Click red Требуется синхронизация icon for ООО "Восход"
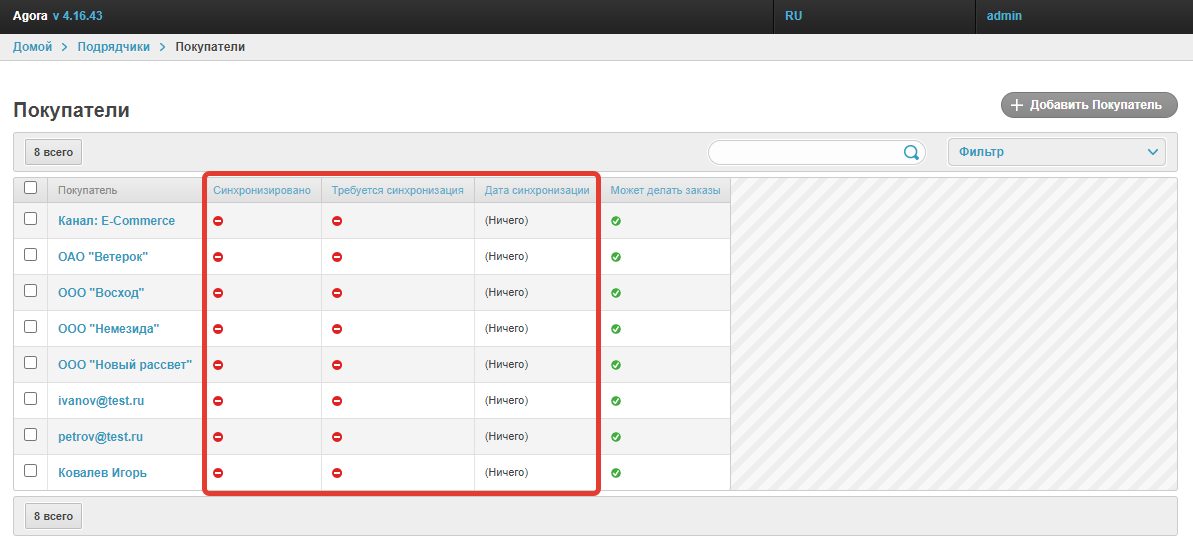Viewport: 1193px width, 551px height. coord(337,293)
